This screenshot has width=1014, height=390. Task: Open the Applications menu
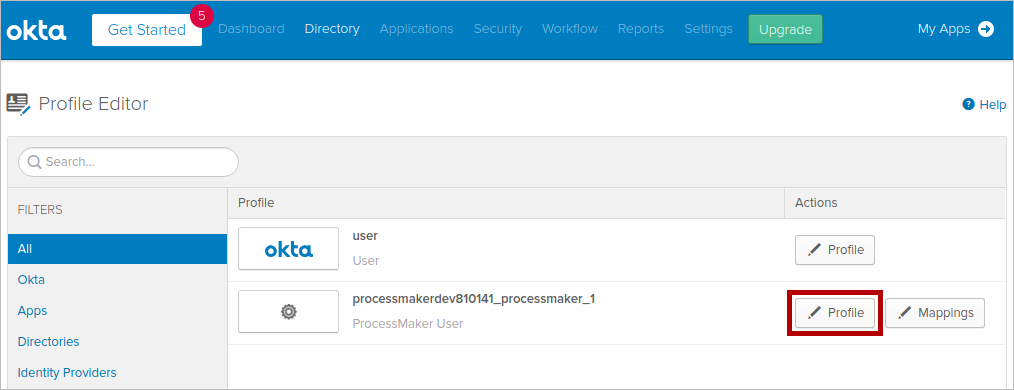416,29
